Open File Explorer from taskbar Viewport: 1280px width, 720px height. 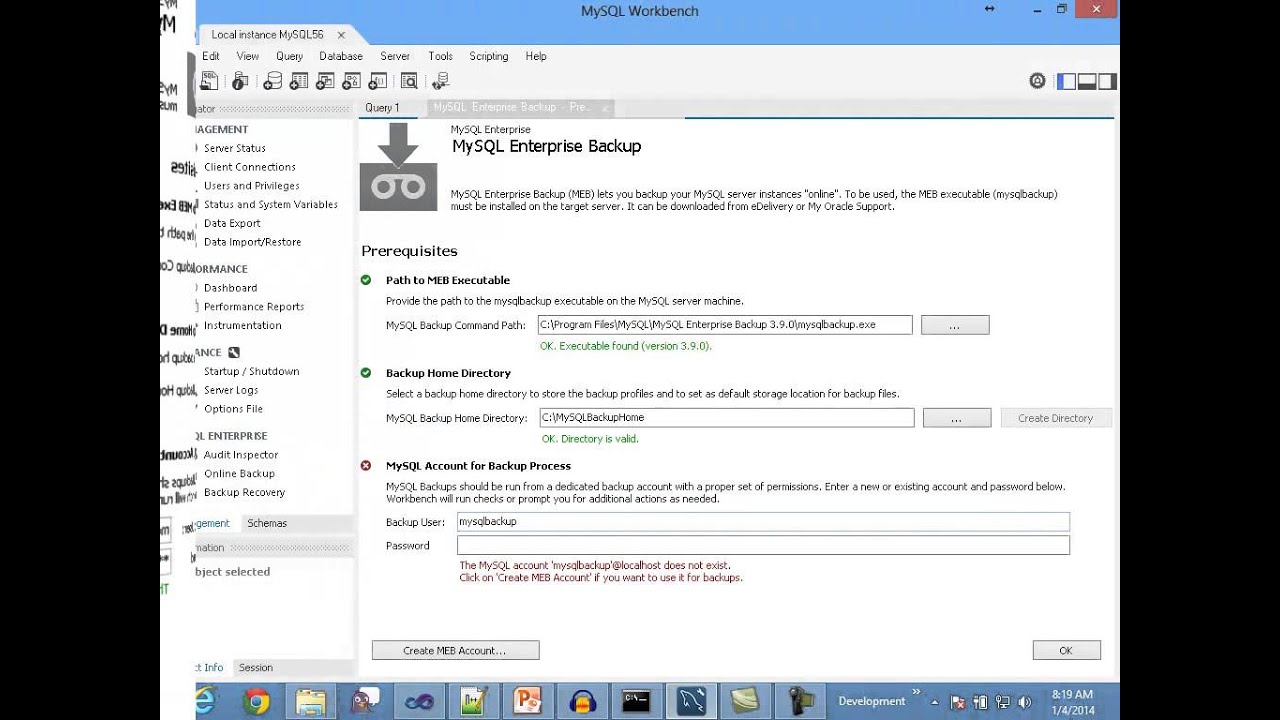(310, 701)
